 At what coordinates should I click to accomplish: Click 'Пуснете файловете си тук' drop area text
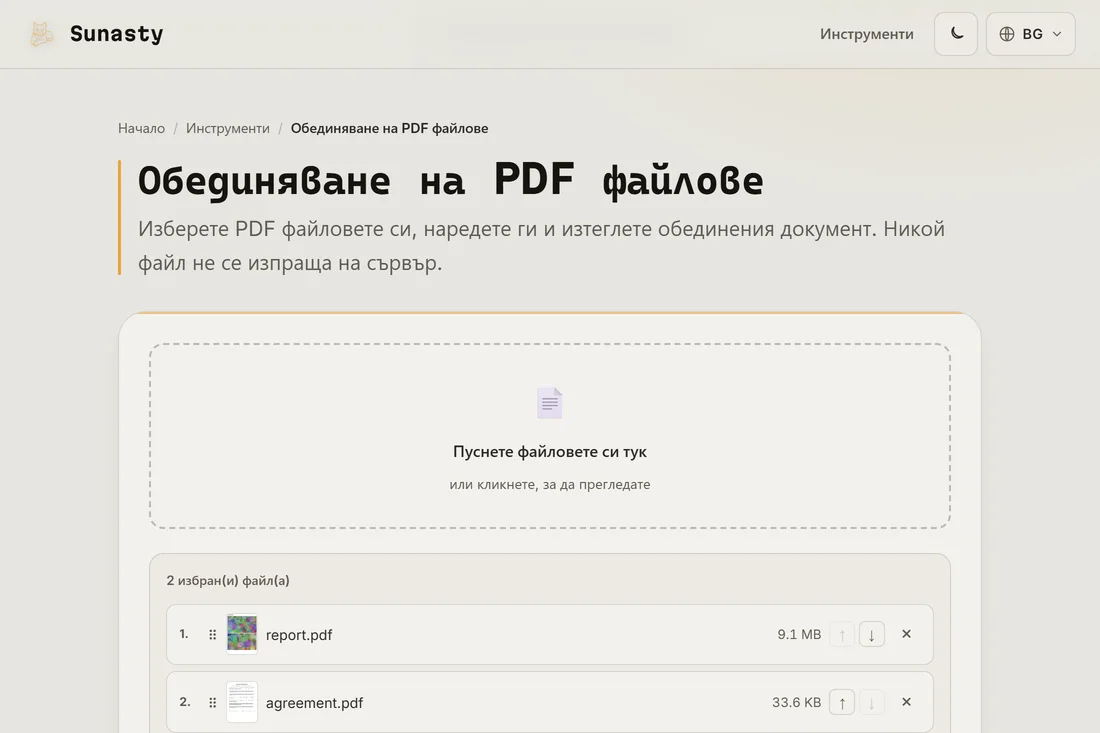click(549, 452)
